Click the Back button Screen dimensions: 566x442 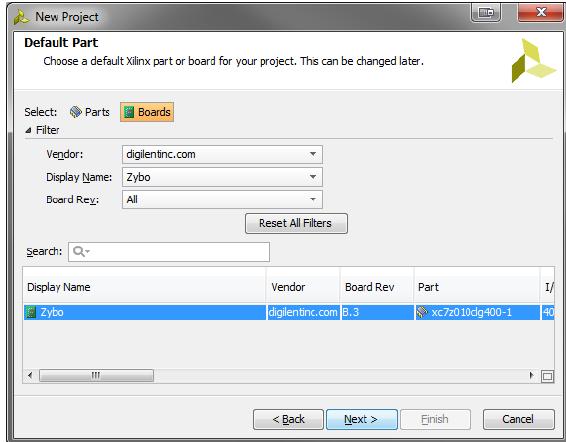[288, 419]
